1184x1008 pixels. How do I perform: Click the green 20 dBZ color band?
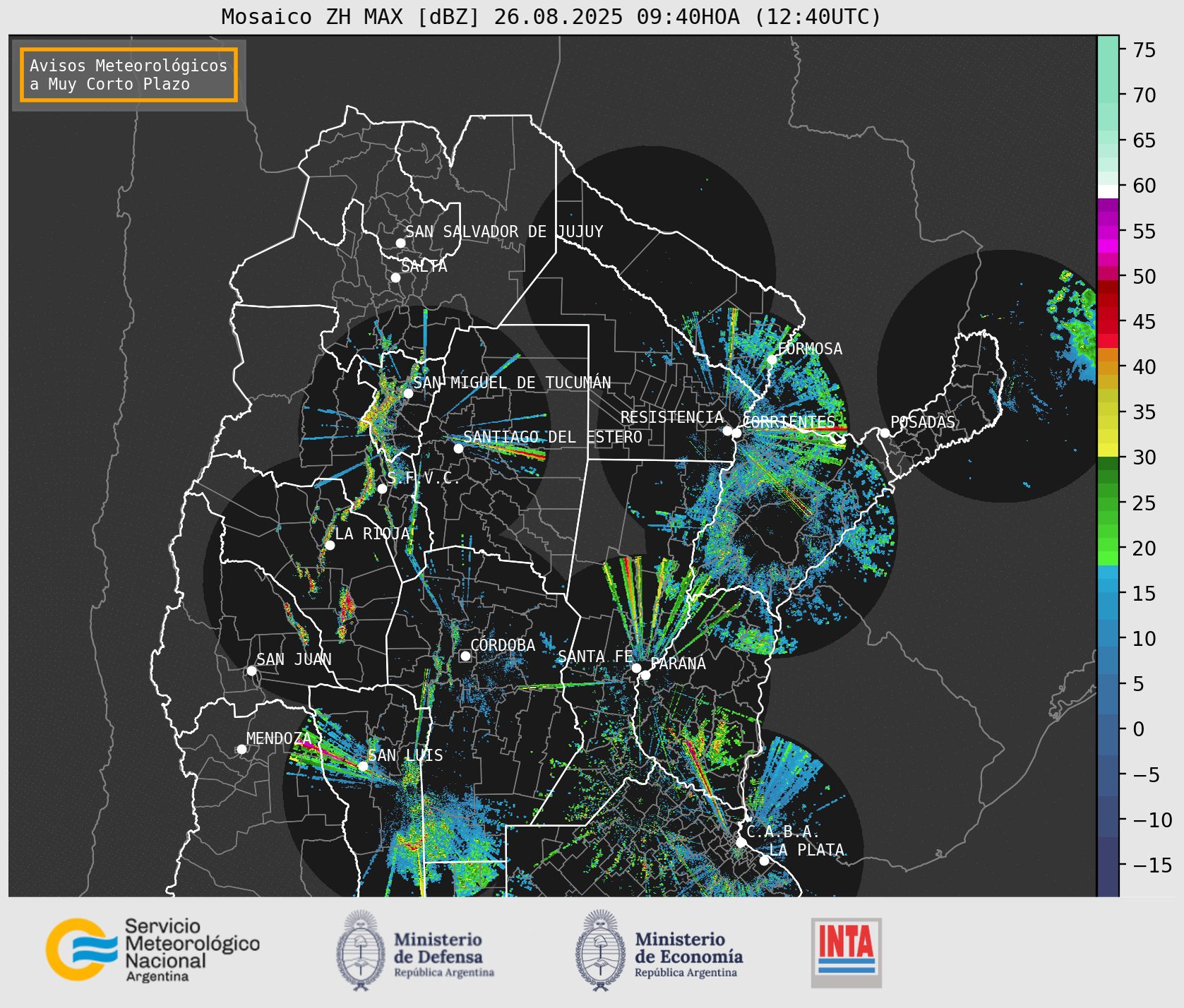click(x=1108, y=545)
